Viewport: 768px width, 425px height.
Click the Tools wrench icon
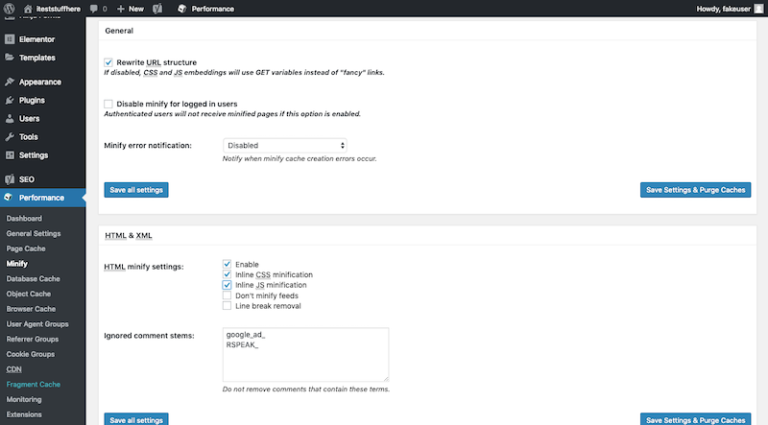coord(9,136)
